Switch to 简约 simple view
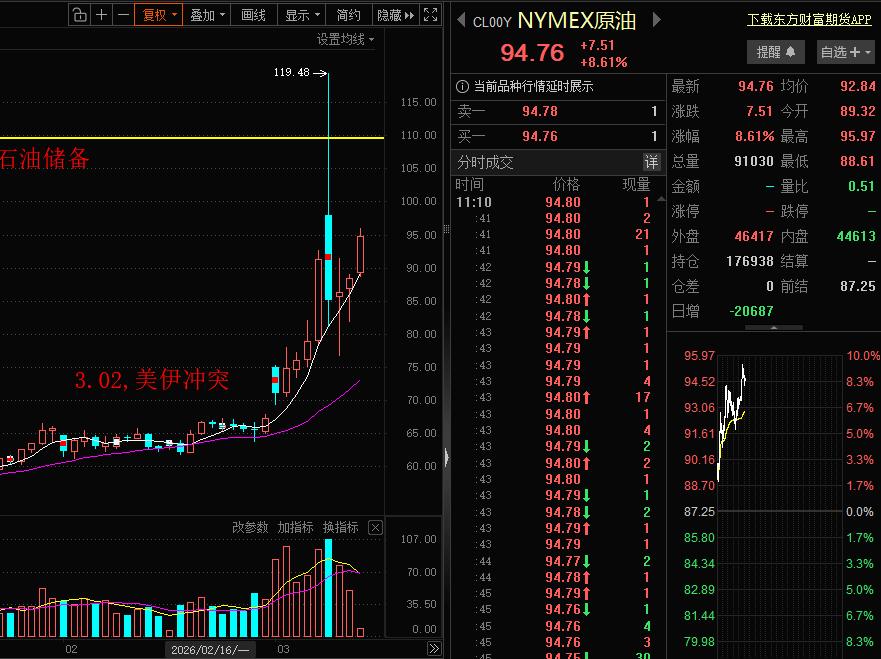This screenshot has height=659, width=881. [x=348, y=15]
